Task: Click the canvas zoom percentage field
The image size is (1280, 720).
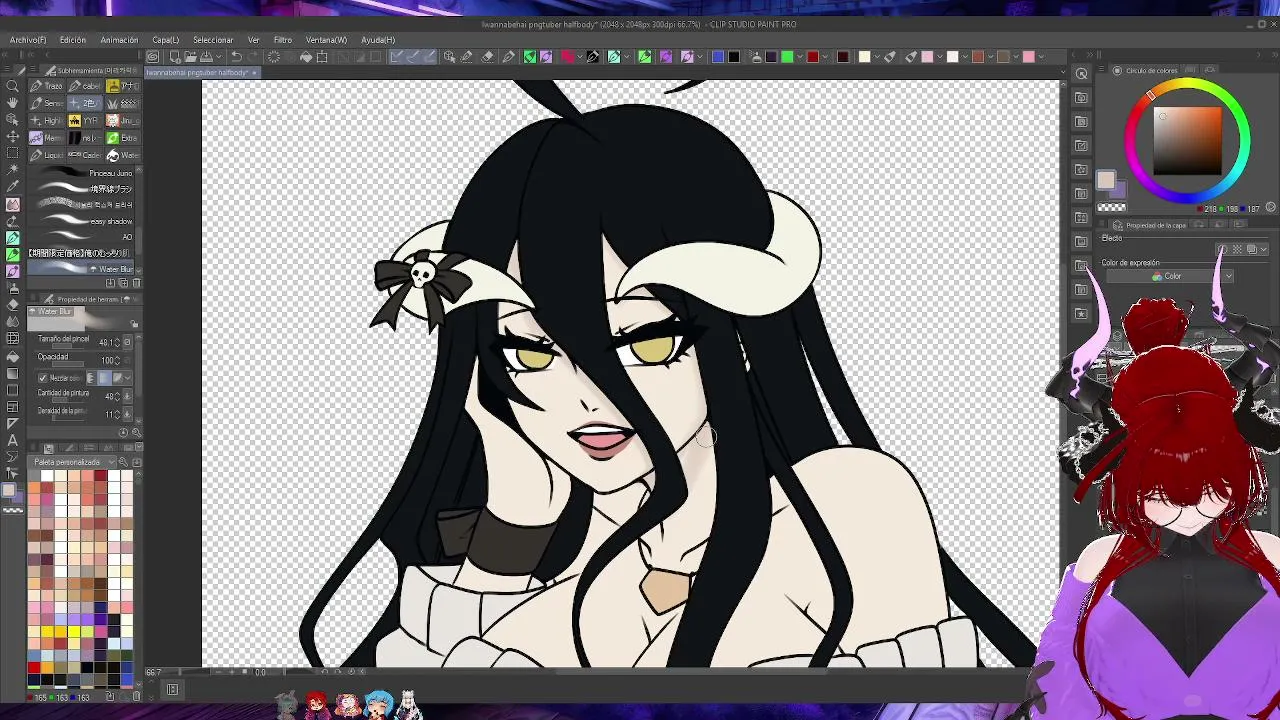Action: [155, 672]
